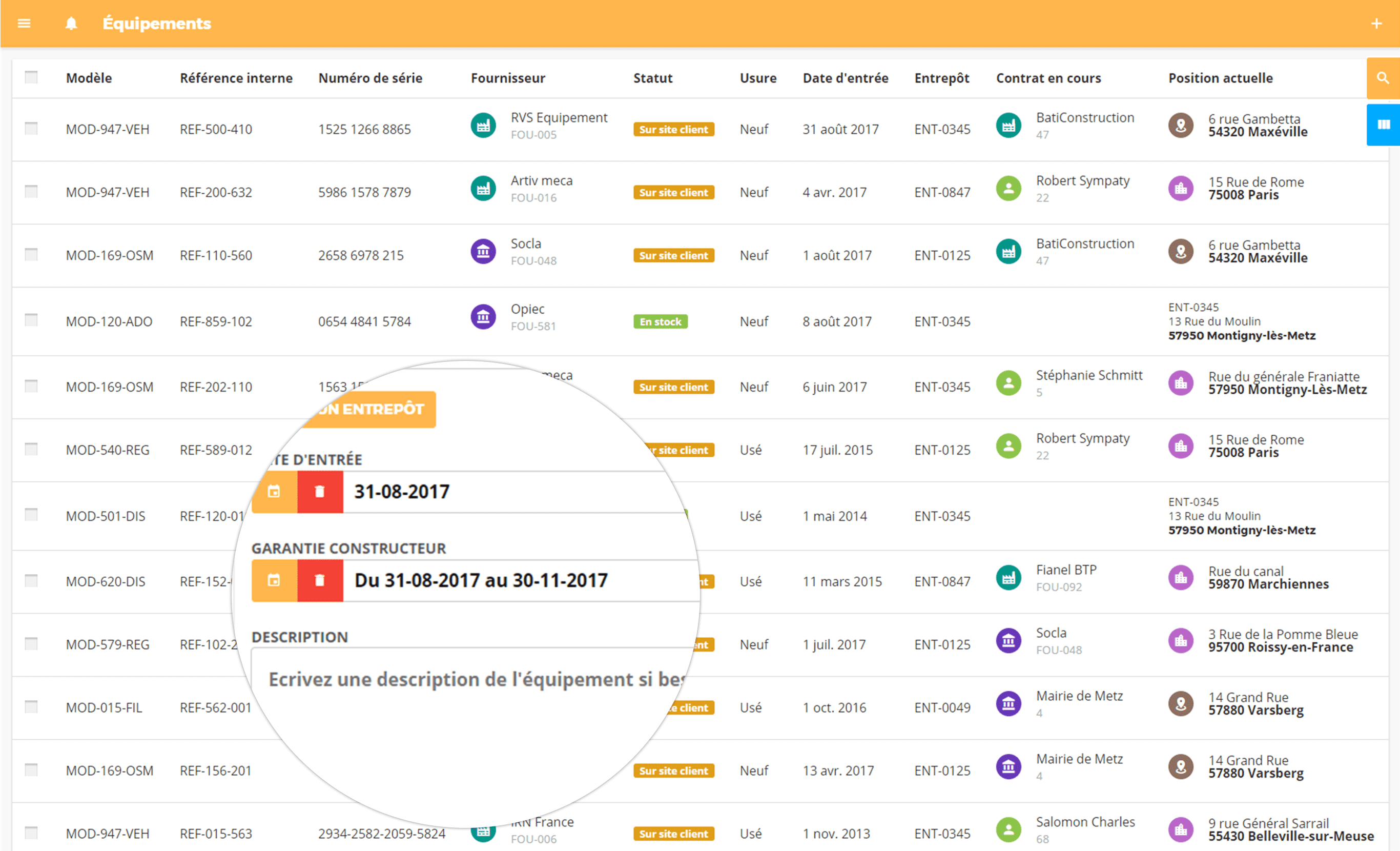The width and height of the screenshot is (1400, 851).
Task: Click the date 13 avr. 2017
Action: pyautogui.click(x=838, y=772)
